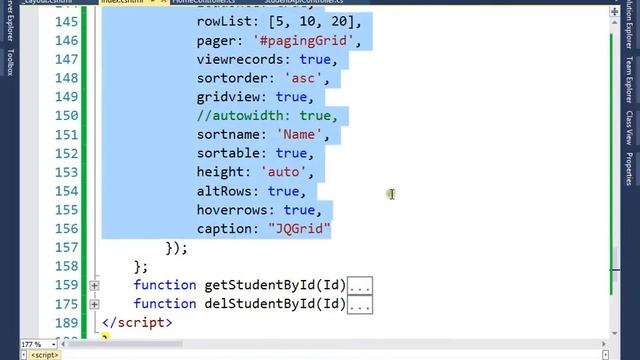
Task: Click the delStudentById function name
Action: click(259, 304)
